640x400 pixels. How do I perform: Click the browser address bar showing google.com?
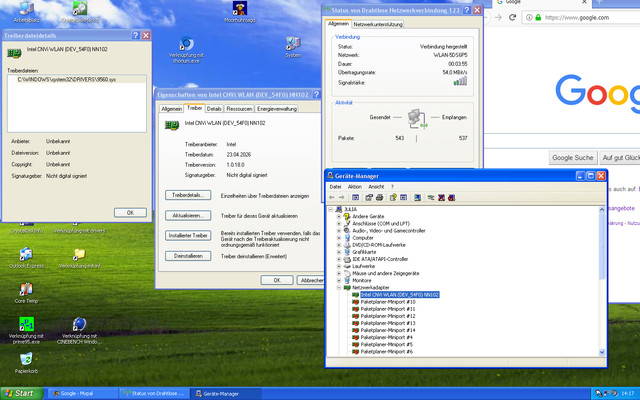click(580, 18)
